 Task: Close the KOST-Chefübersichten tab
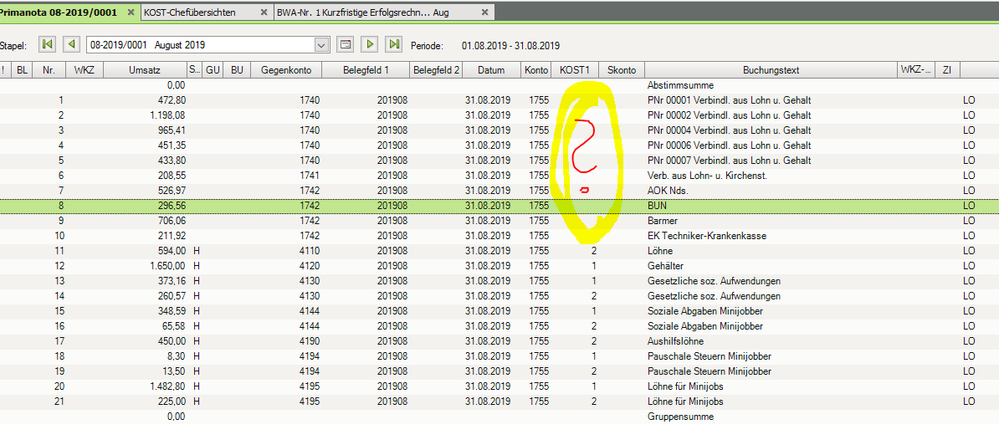coord(264,13)
